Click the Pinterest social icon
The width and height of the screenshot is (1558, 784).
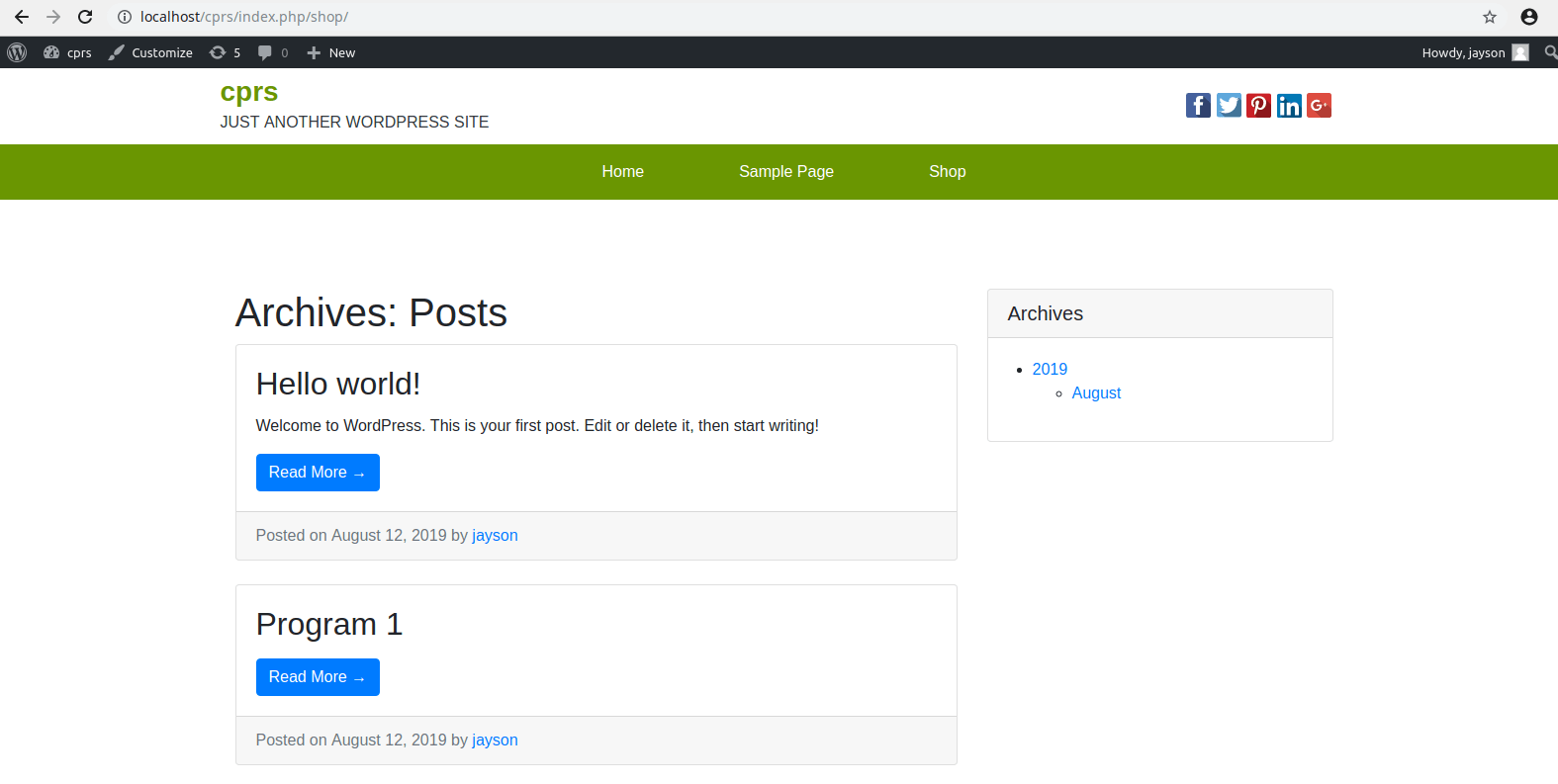coord(1258,106)
